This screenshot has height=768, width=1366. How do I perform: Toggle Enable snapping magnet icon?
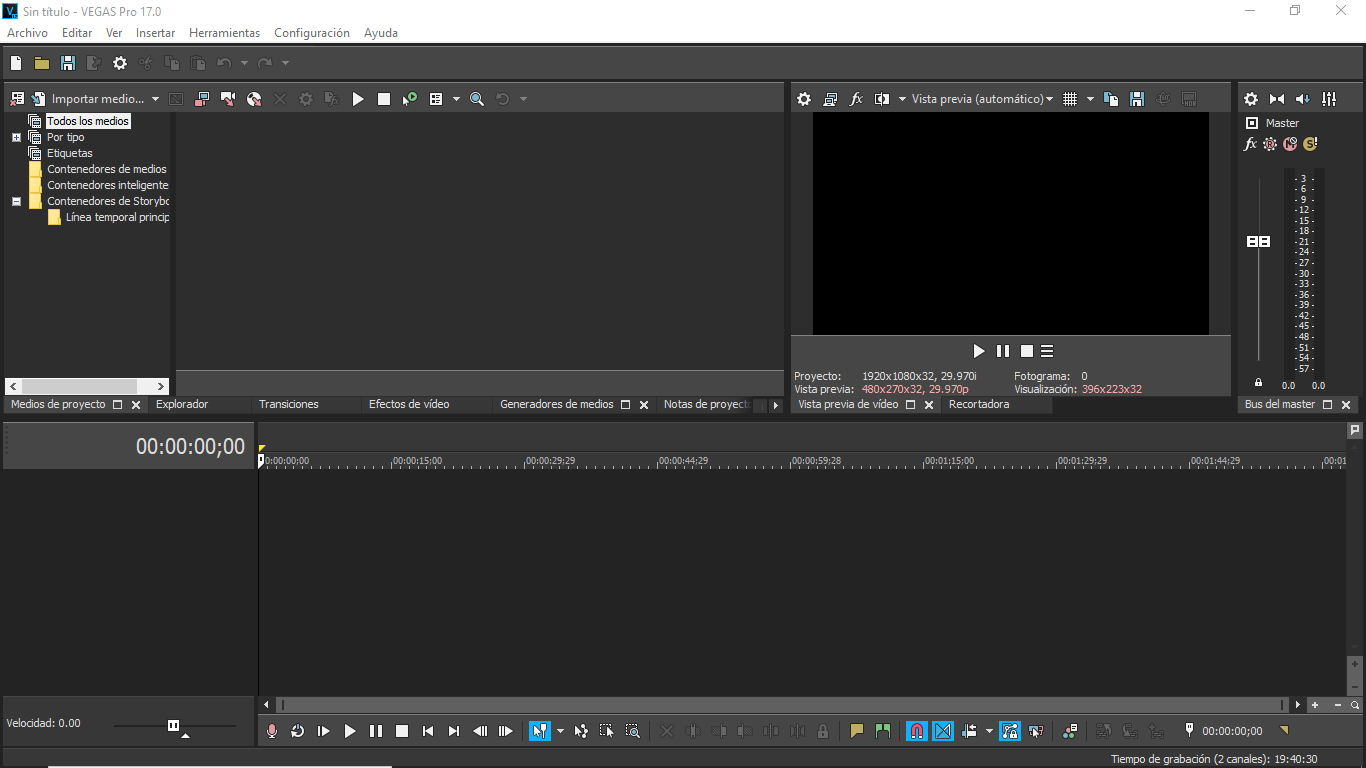point(917,731)
